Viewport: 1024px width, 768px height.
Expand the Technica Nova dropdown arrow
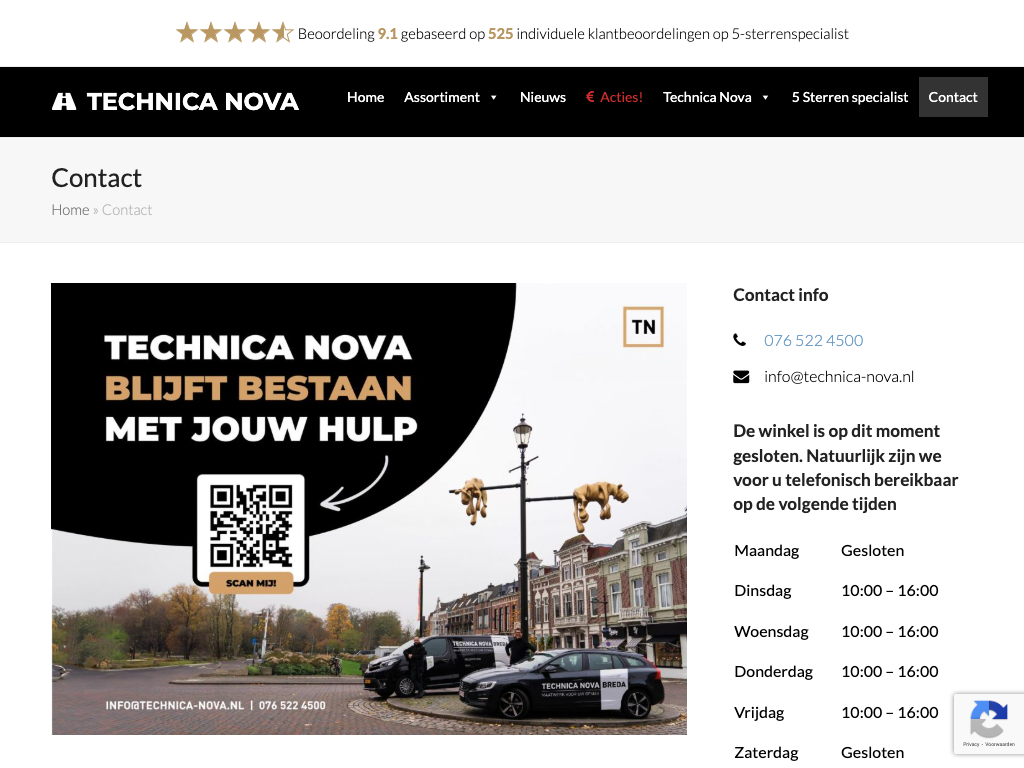pyautogui.click(x=765, y=98)
